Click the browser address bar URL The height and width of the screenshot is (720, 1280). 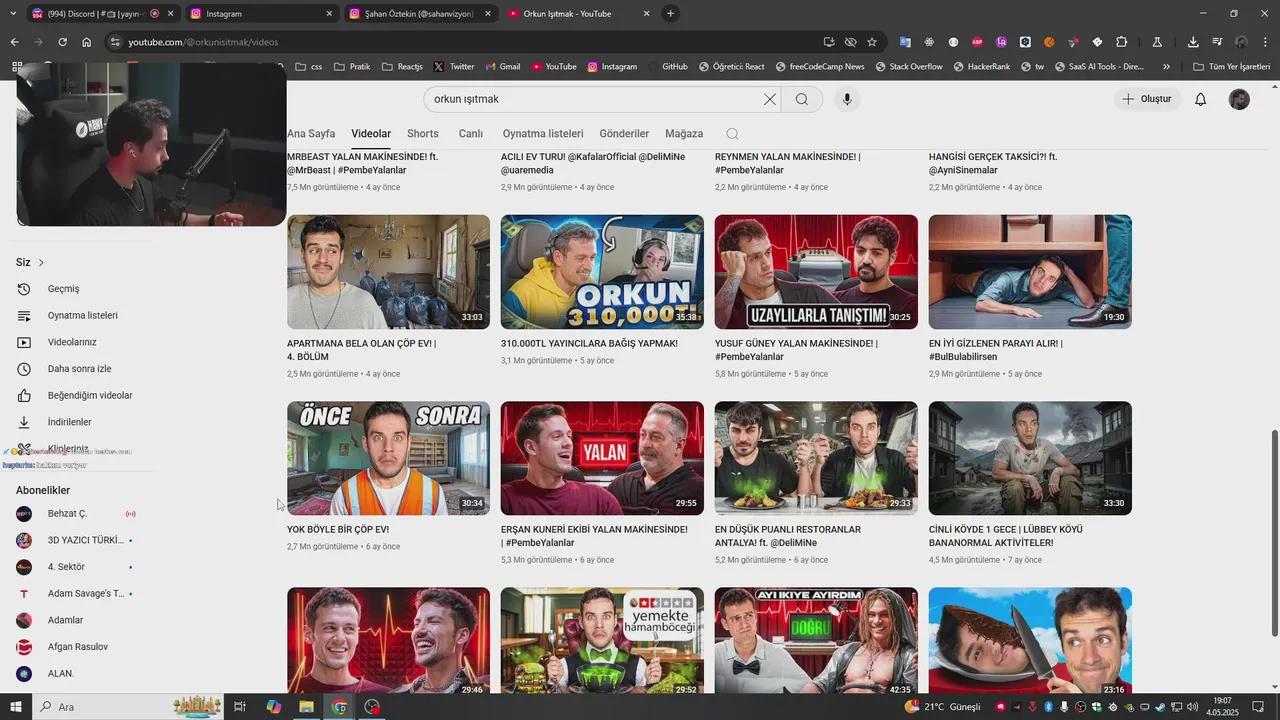click(203, 42)
